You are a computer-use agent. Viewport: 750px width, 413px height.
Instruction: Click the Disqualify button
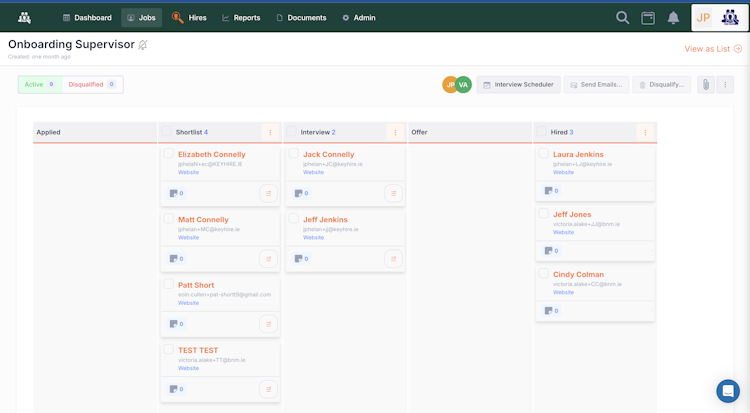[662, 85]
